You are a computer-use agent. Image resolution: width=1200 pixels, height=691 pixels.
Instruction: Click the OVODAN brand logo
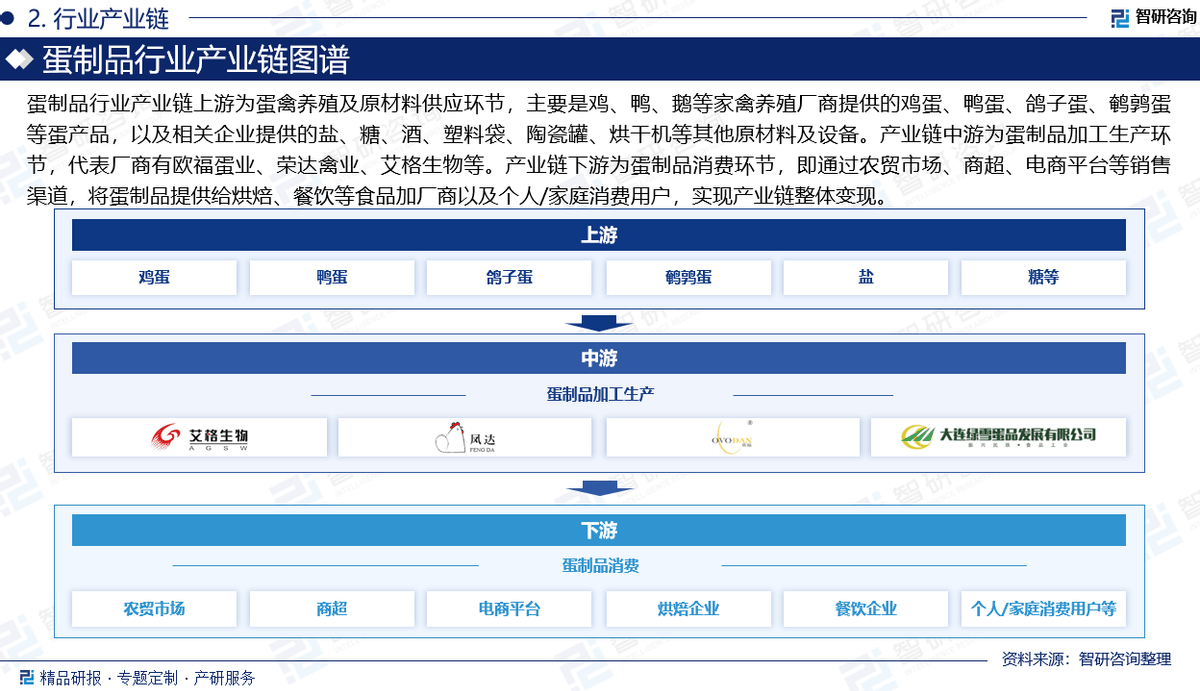tap(732, 437)
